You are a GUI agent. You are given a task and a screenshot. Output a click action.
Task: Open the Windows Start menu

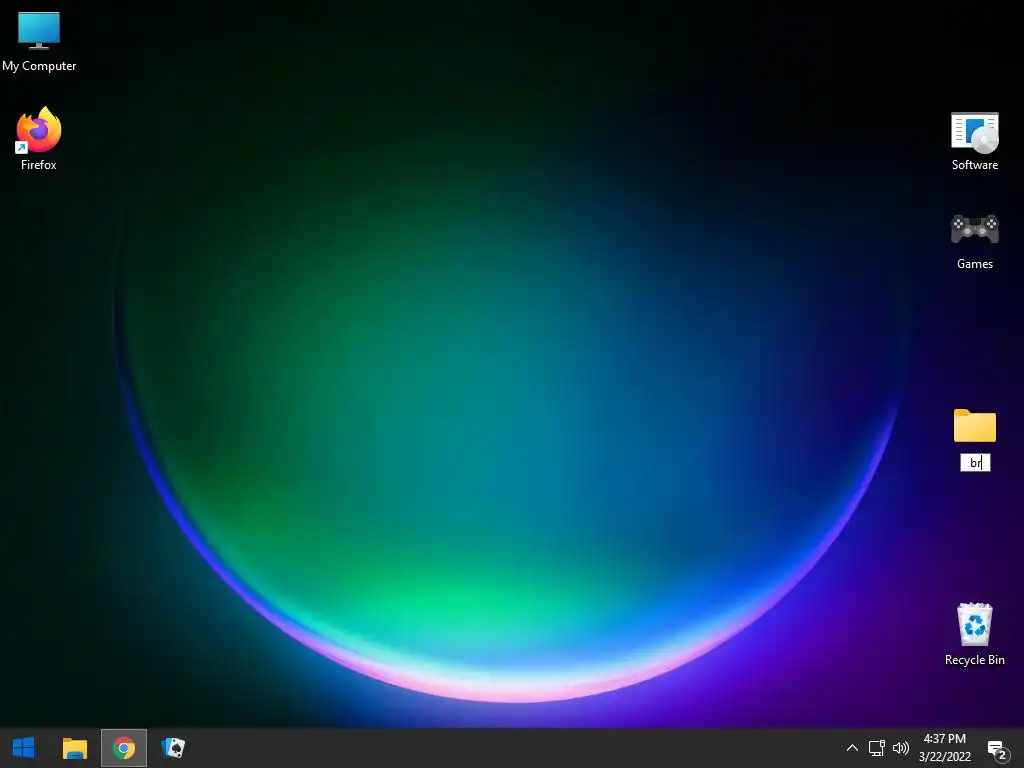point(24,748)
